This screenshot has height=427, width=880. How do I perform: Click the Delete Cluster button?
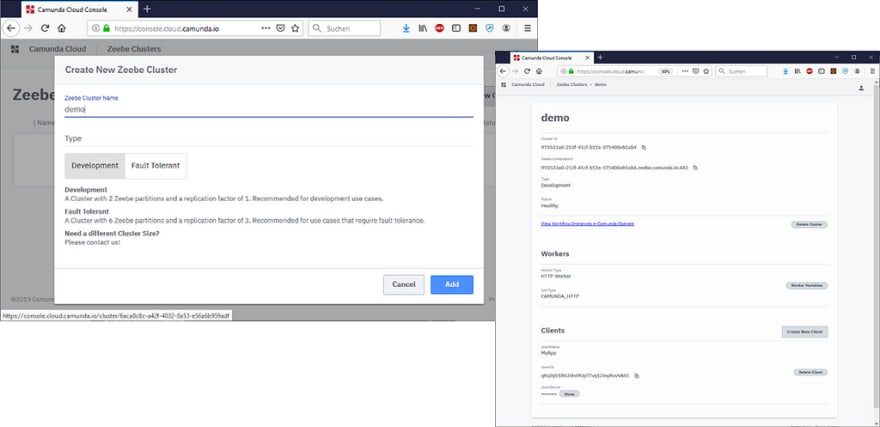tap(809, 224)
